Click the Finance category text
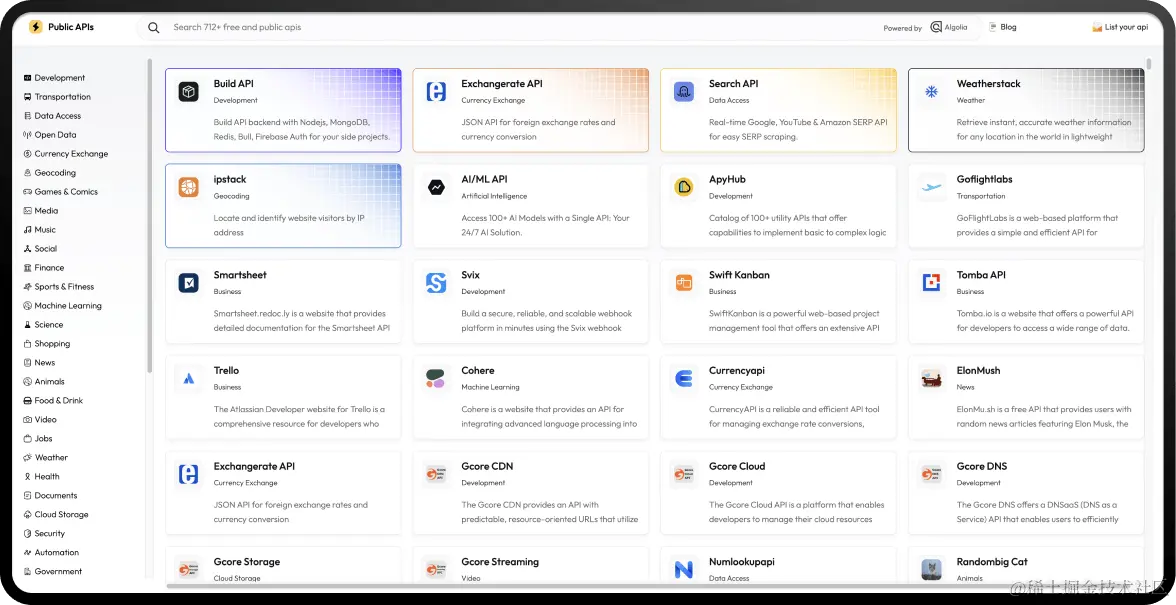 tap(49, 268)
